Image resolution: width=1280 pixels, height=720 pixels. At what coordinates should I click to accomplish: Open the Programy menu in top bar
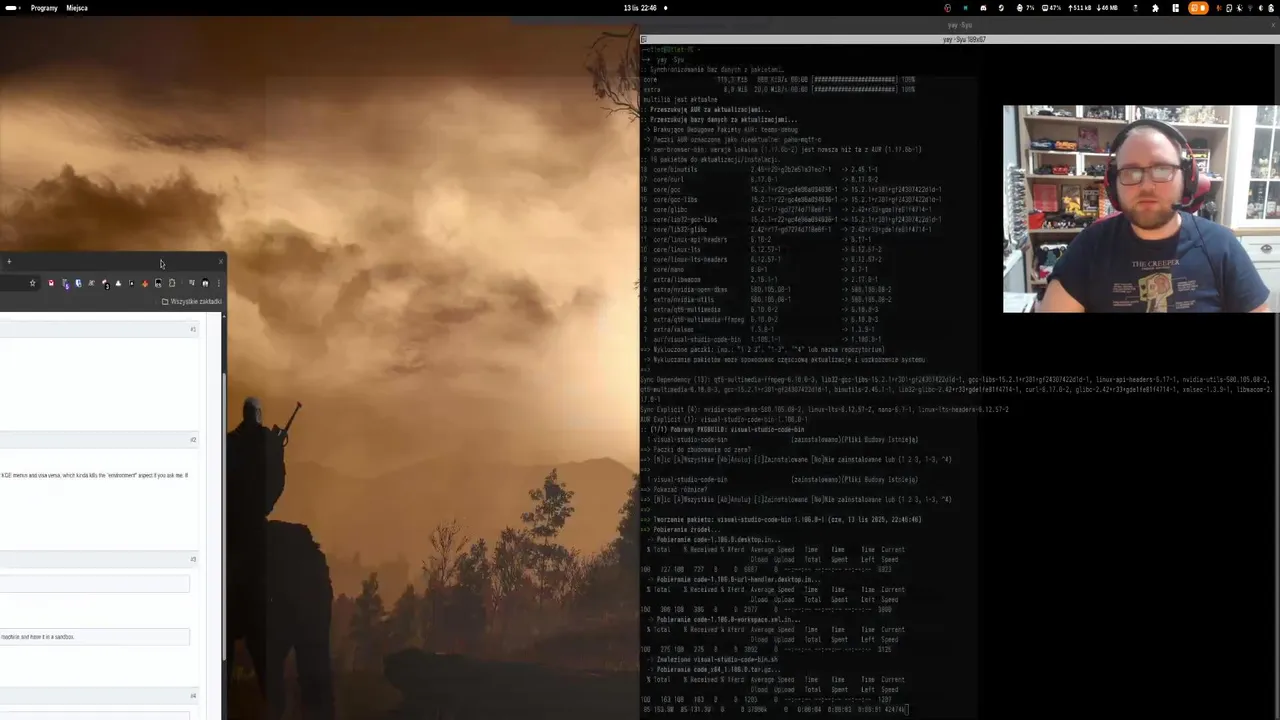tap(44, 8)
